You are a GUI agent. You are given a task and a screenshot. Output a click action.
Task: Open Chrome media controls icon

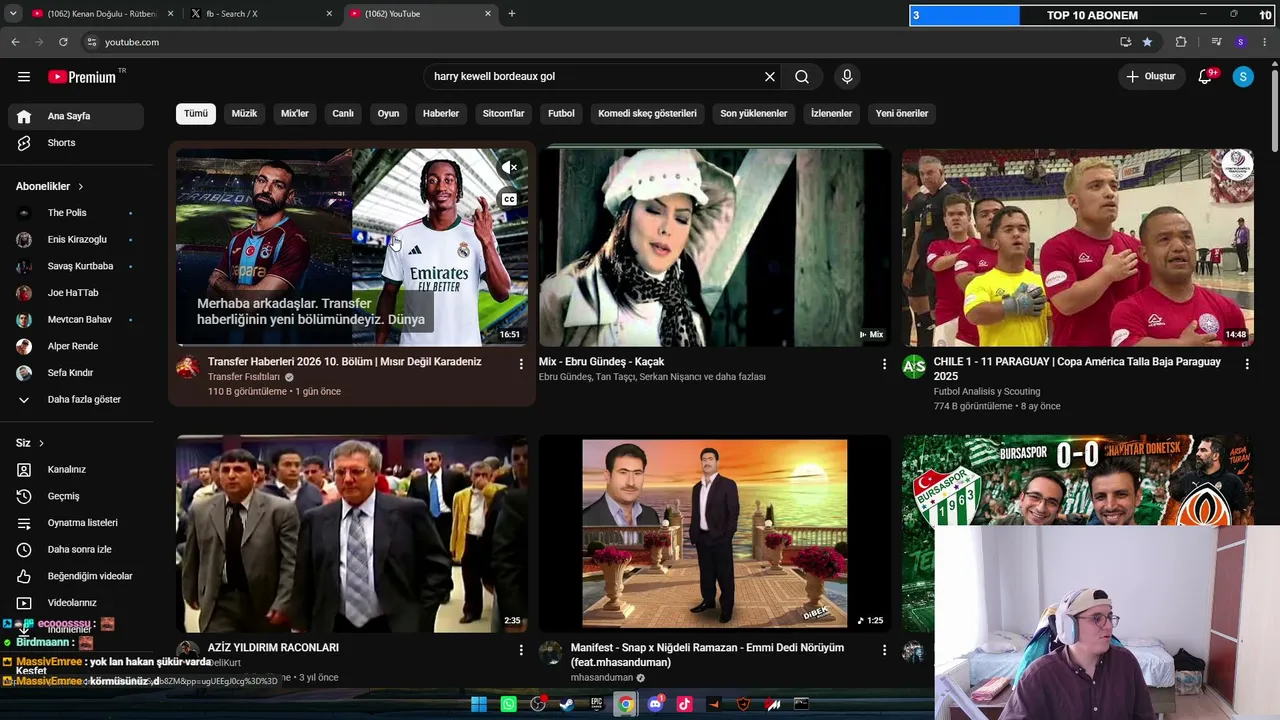pyautogui.click(x=1216, y=42)
